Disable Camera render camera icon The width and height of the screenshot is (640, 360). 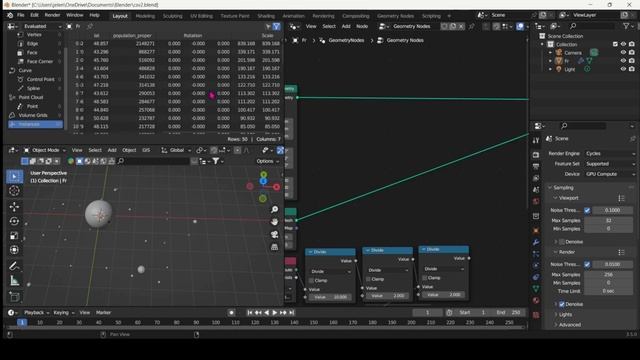point(632,53)
